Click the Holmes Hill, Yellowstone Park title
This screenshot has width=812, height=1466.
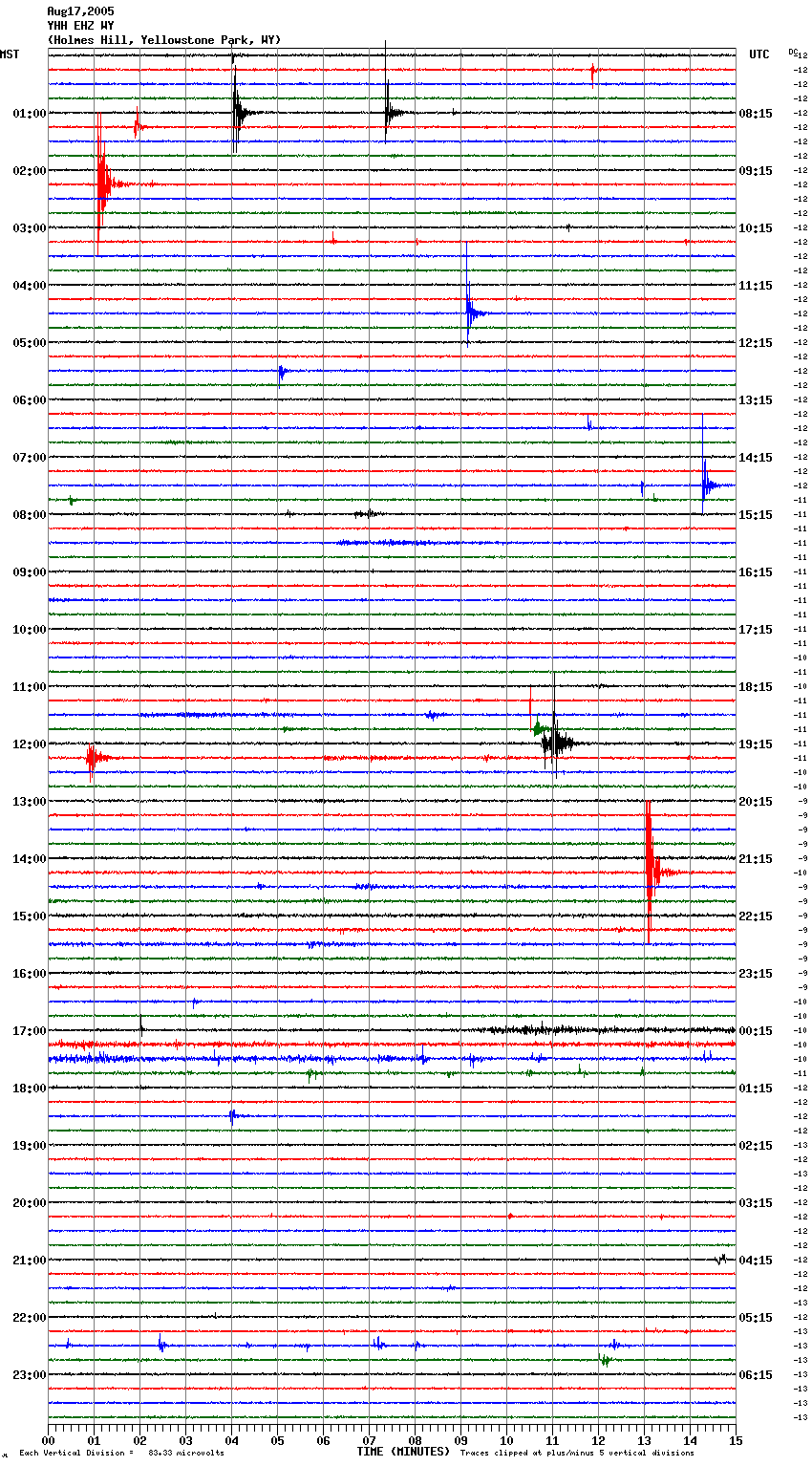coord(164,40)
